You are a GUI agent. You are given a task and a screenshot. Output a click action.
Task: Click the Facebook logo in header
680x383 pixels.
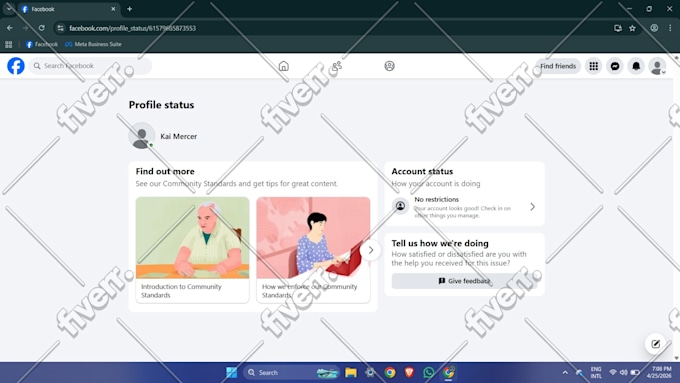[16, 66]
